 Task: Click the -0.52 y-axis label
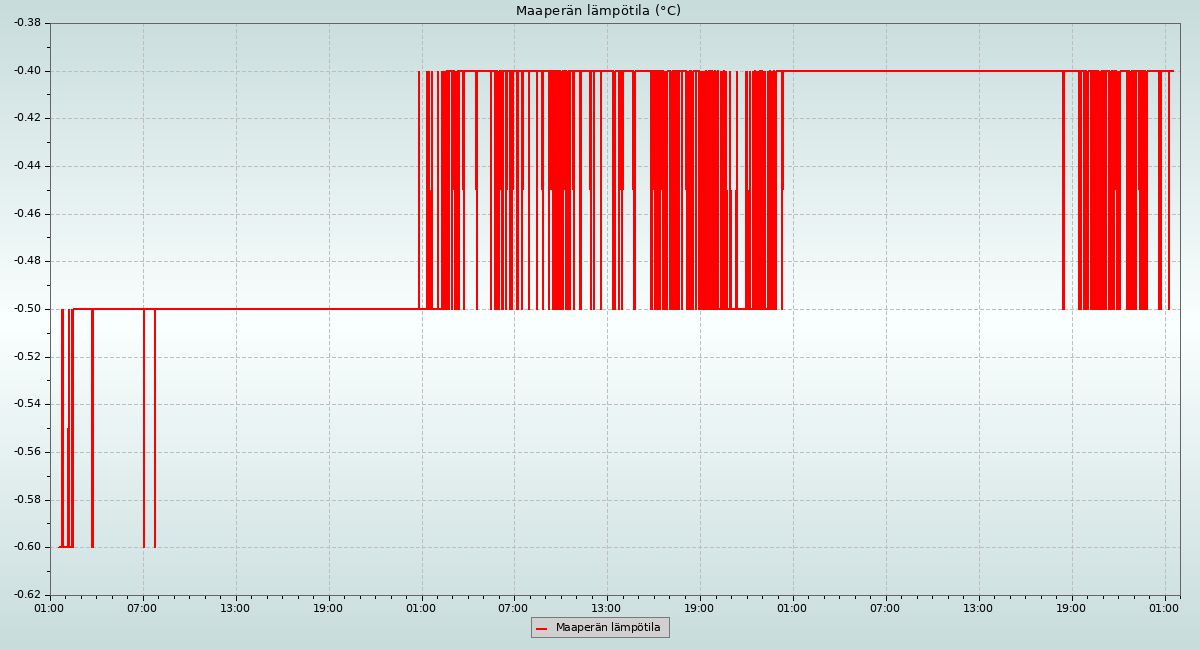pyautogui.click(x=27, y=357)
